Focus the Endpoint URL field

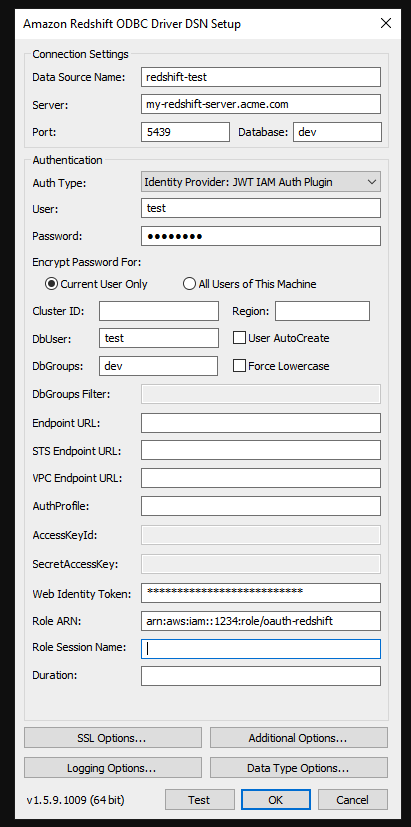point(261,423)
